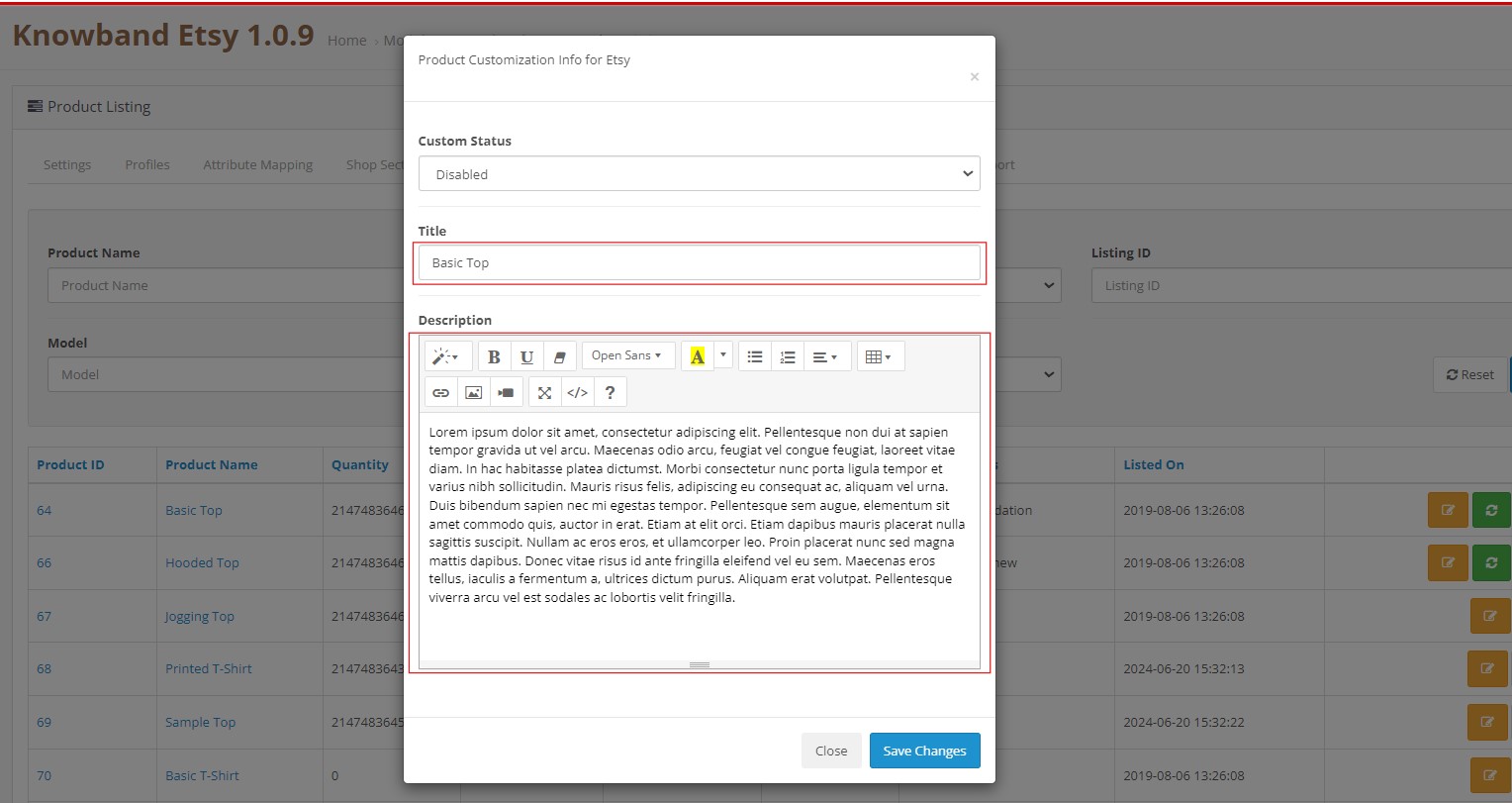Image resolution: width=1512 pixels, height=803 pixels.
Task: Open the Settings tab in Product Listing
Action: 67,164
